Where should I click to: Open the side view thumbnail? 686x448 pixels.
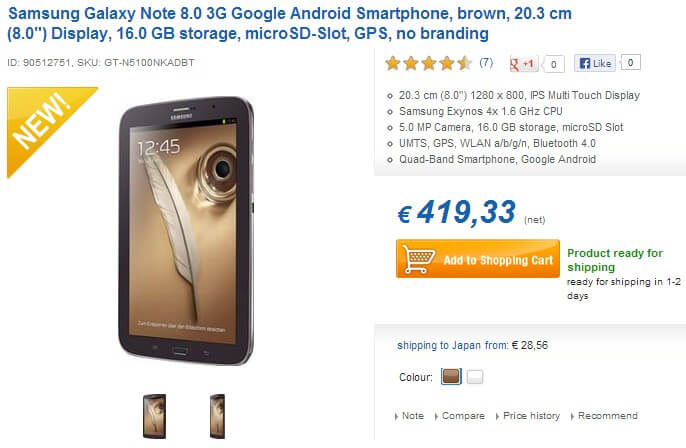217,416
